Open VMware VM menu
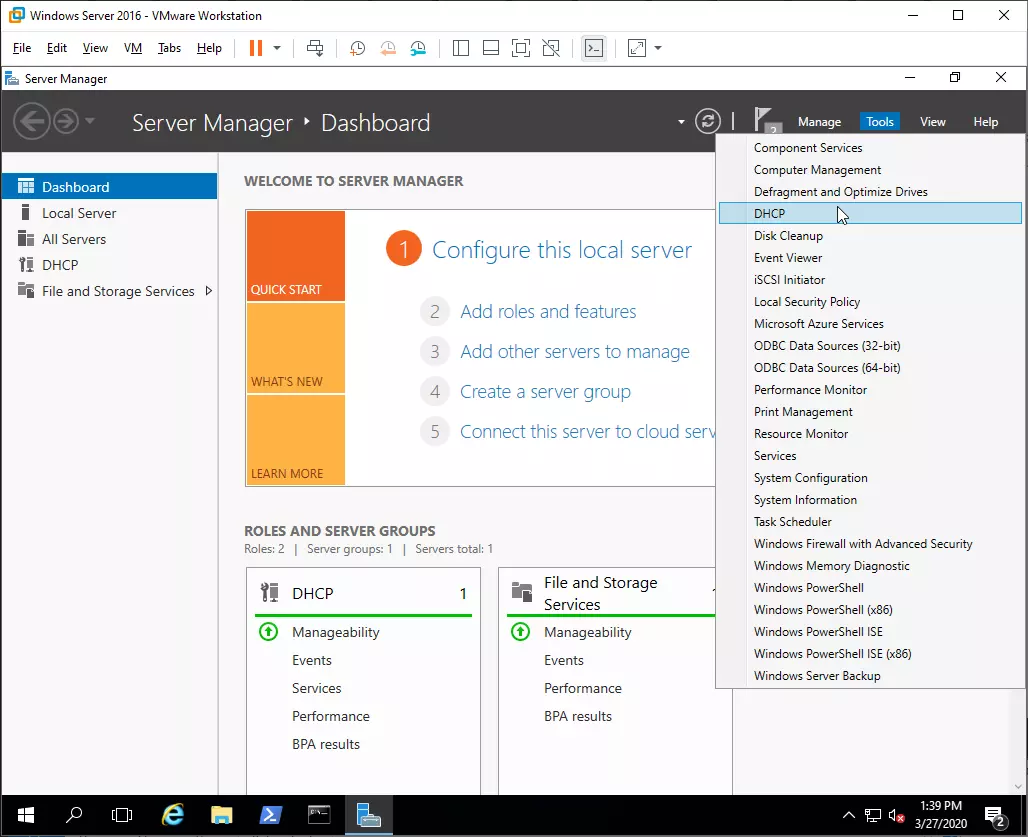 pyautogui.click(x=132, y=48)
